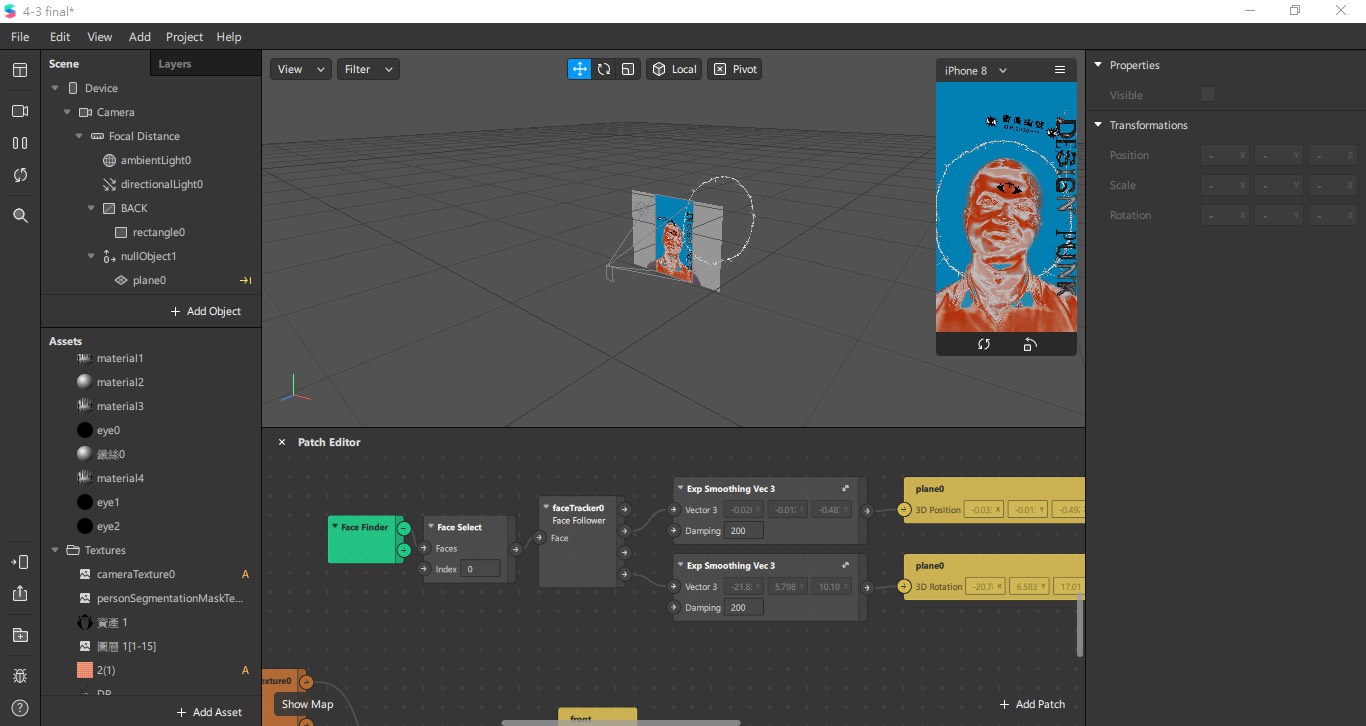
Task: Open the Add menu
Action: pyautogui.click(x=140, y=37)
